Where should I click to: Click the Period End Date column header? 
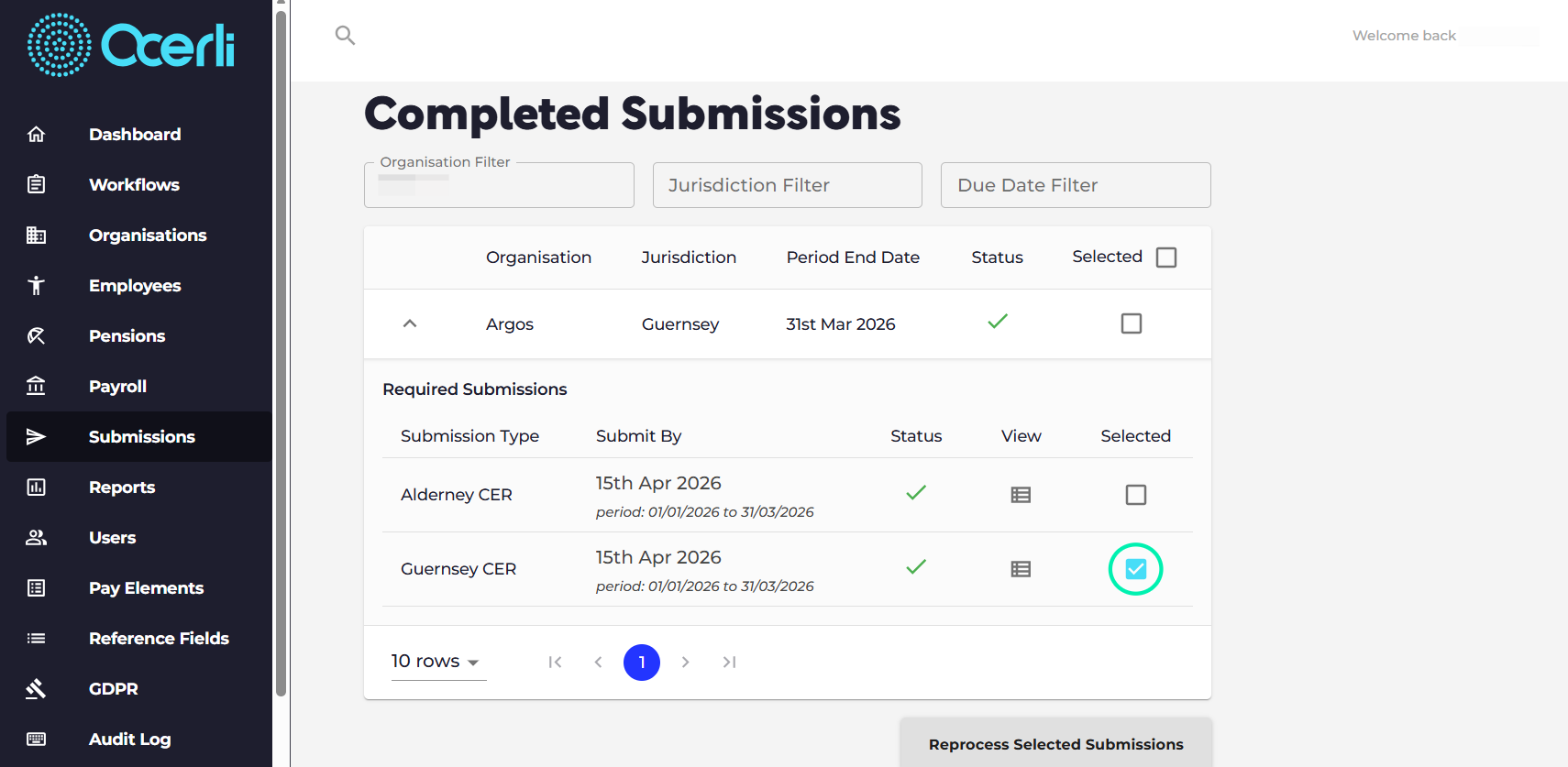(x=853, y=257)
